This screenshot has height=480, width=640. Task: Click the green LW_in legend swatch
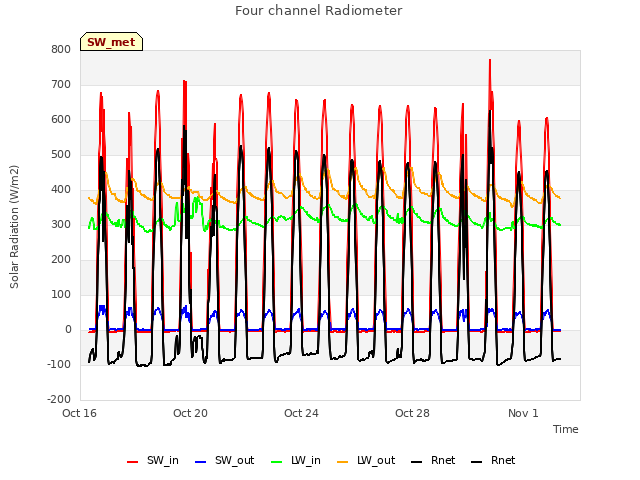tap(276, 462)
